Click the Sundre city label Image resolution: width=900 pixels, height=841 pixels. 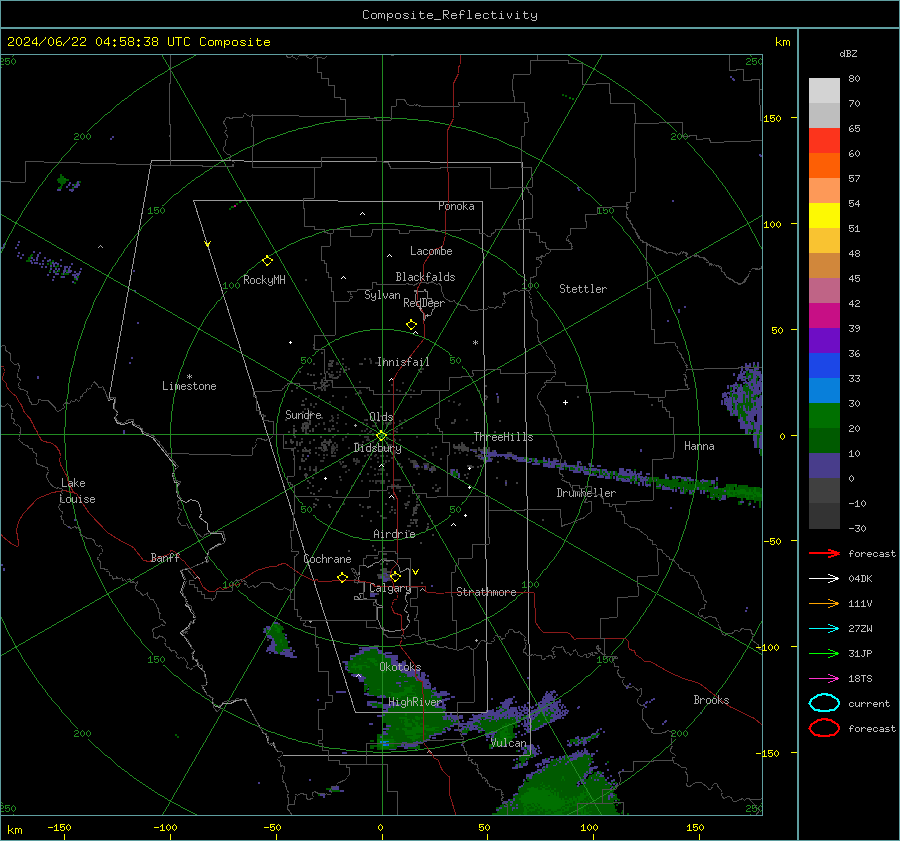click(303, 414)
